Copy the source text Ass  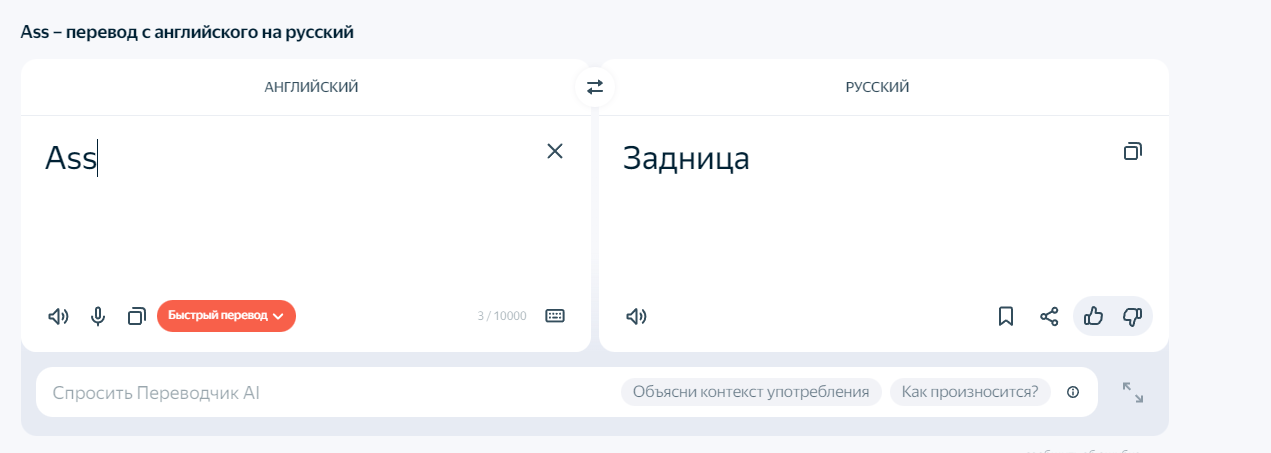pyautogui.click(x=137, y=316)
